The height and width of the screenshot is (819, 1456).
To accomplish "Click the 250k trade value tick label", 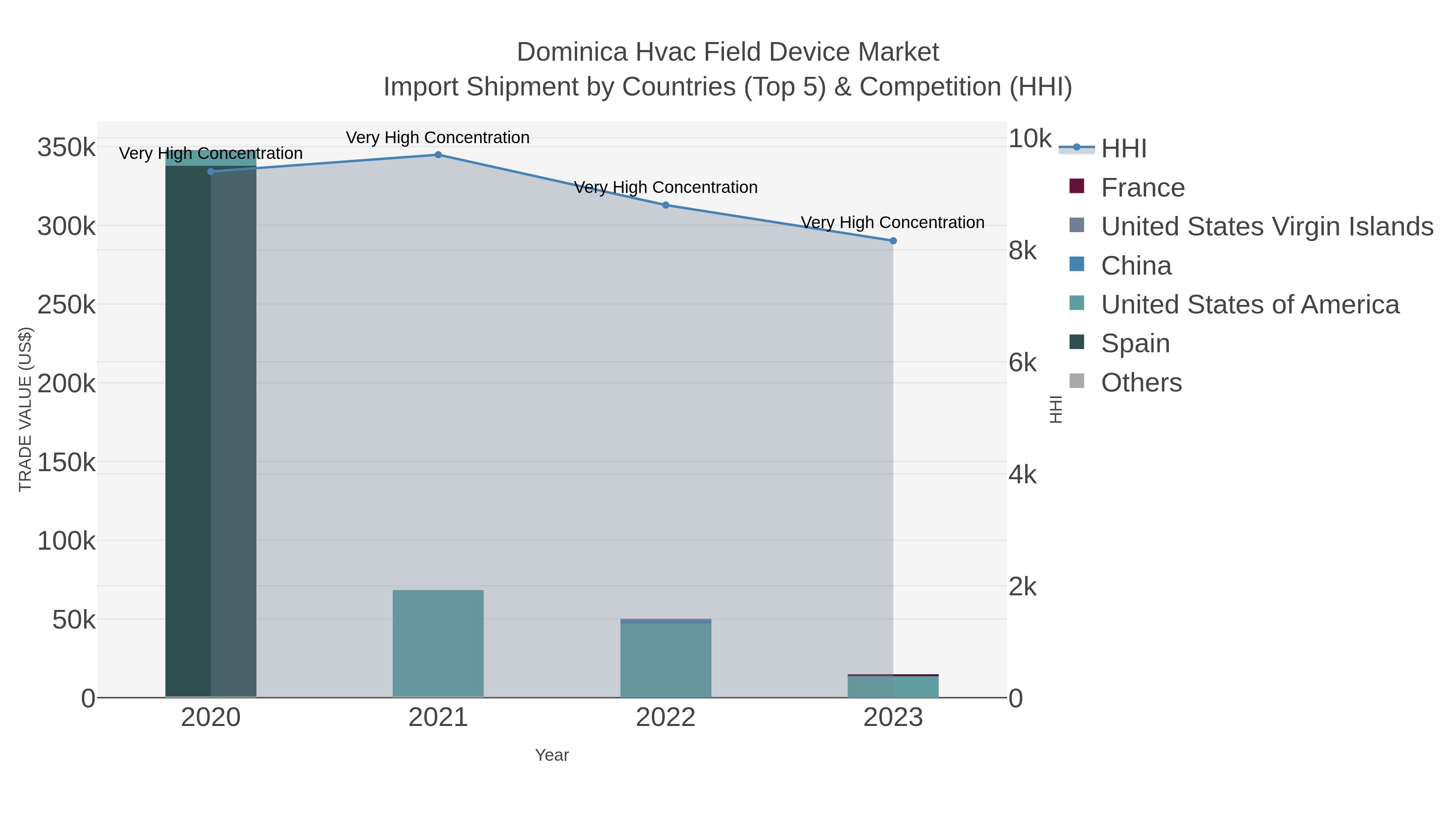I will [x=67, y=305].
